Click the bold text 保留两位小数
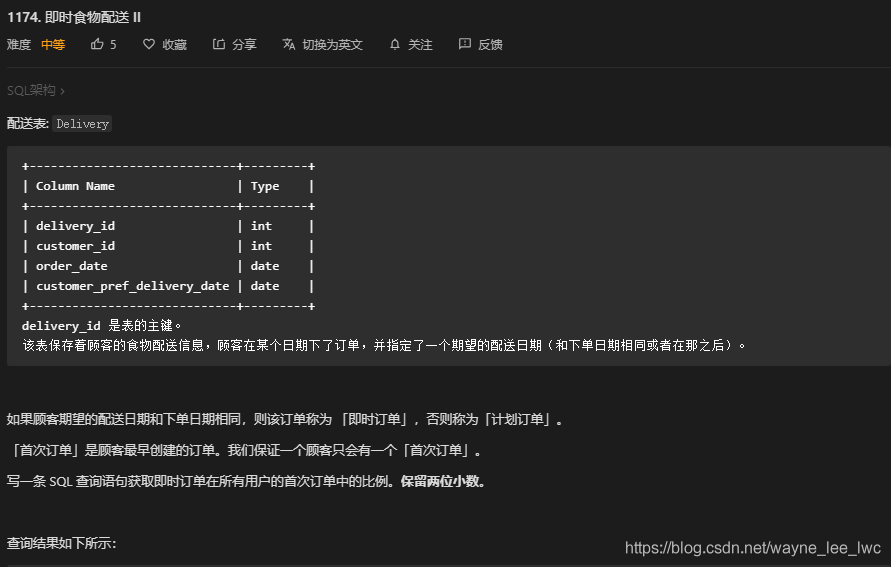 440,481
